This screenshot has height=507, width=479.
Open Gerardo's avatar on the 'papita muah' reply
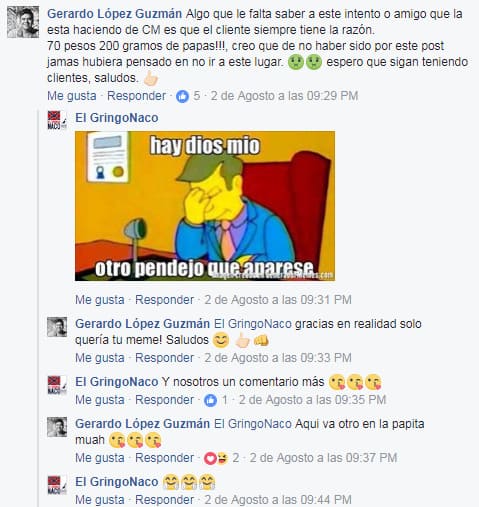tap(57, 427)
